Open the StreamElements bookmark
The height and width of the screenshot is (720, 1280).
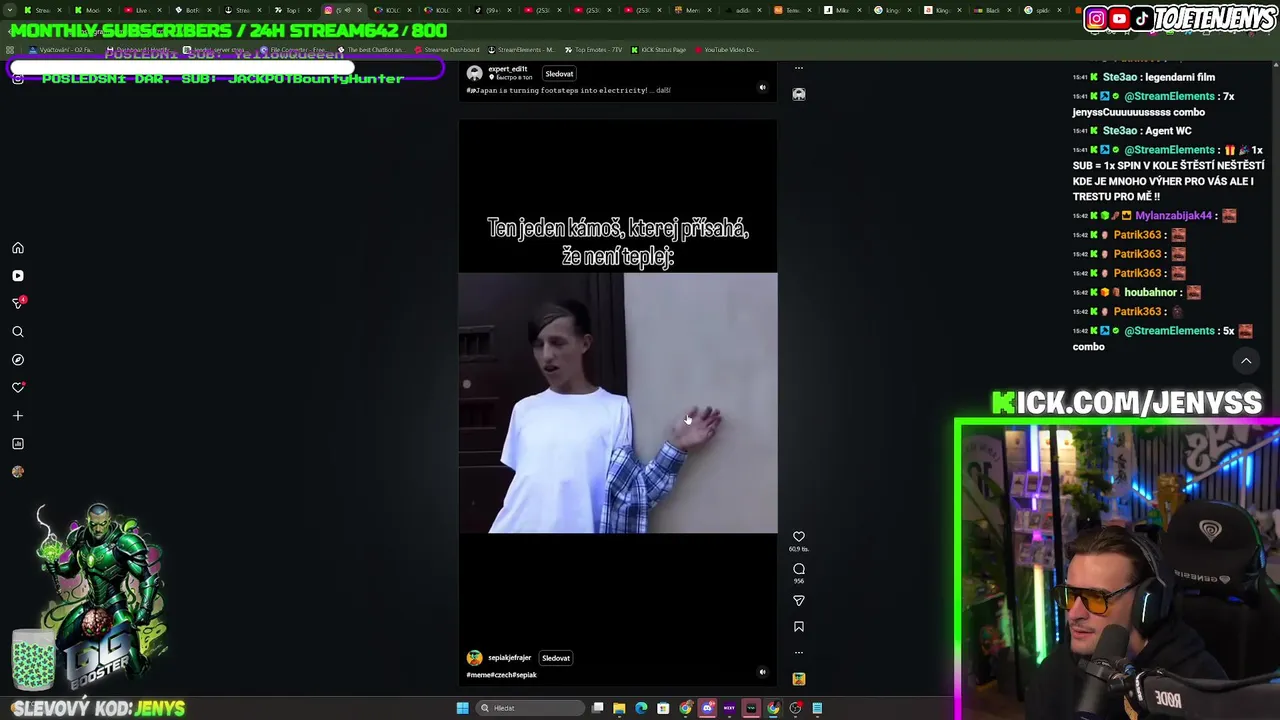(521, 50)
